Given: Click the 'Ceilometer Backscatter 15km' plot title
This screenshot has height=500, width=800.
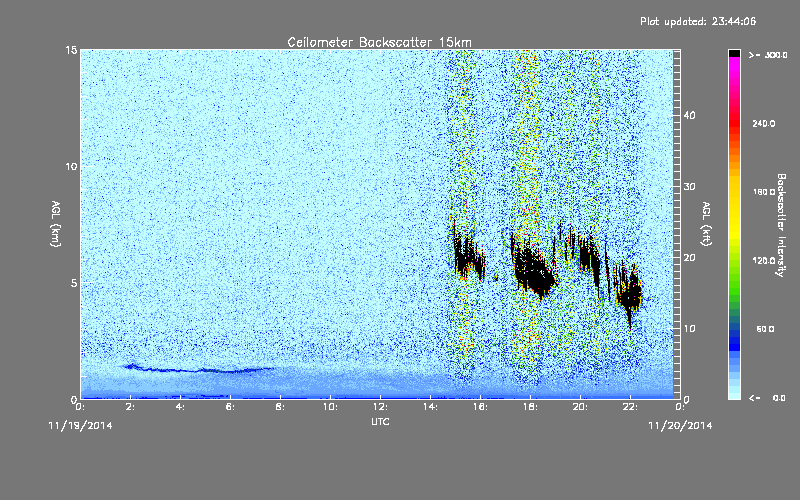Looking at the screenshot, I should point(379,42).
